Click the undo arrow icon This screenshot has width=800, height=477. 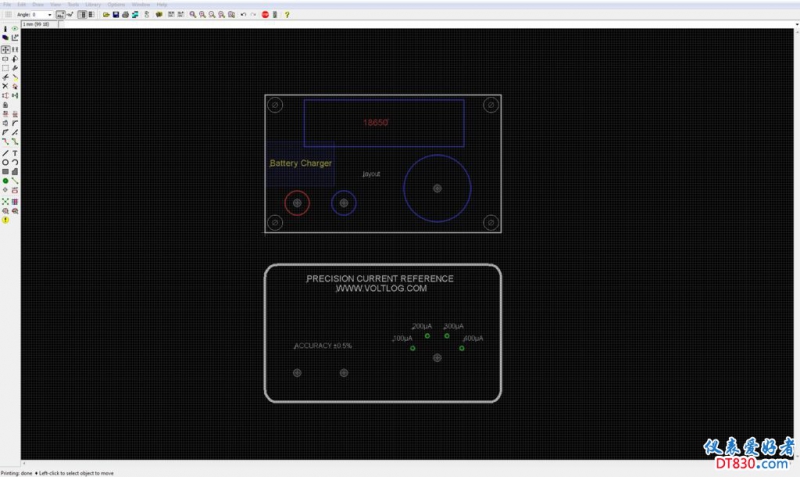coord(243,15)
